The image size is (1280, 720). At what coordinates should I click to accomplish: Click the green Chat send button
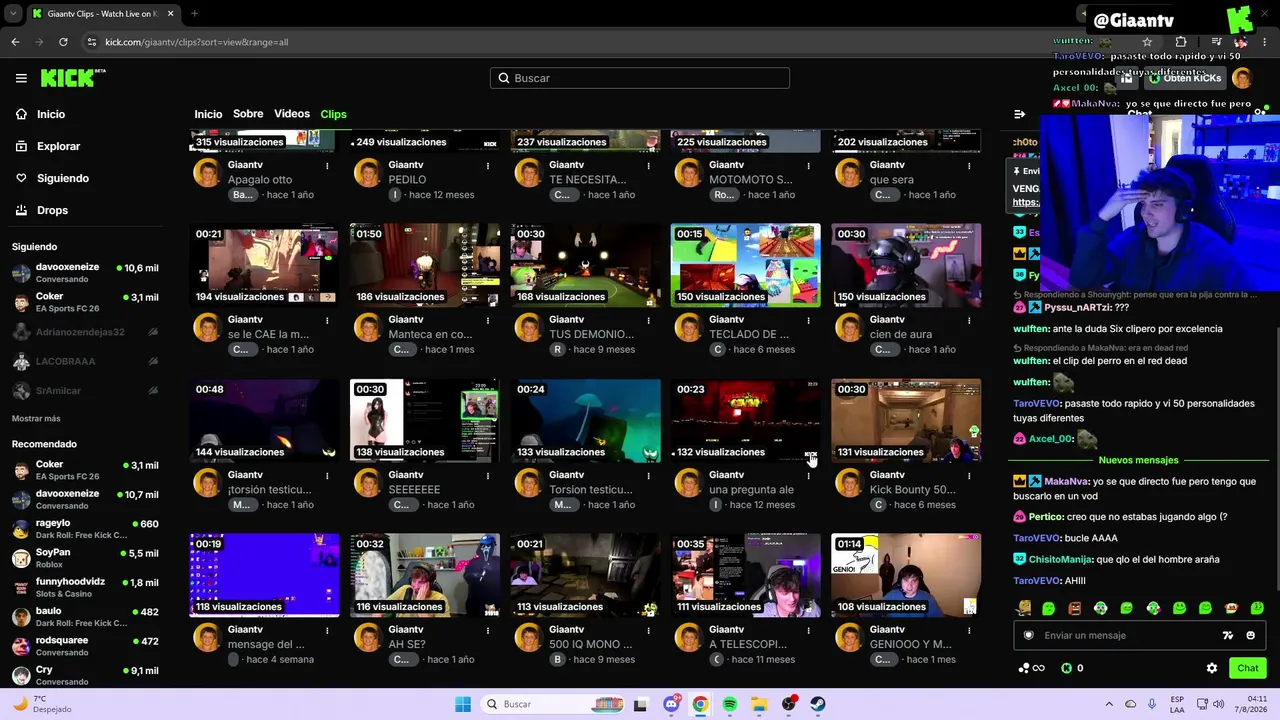coord(1247,668)
